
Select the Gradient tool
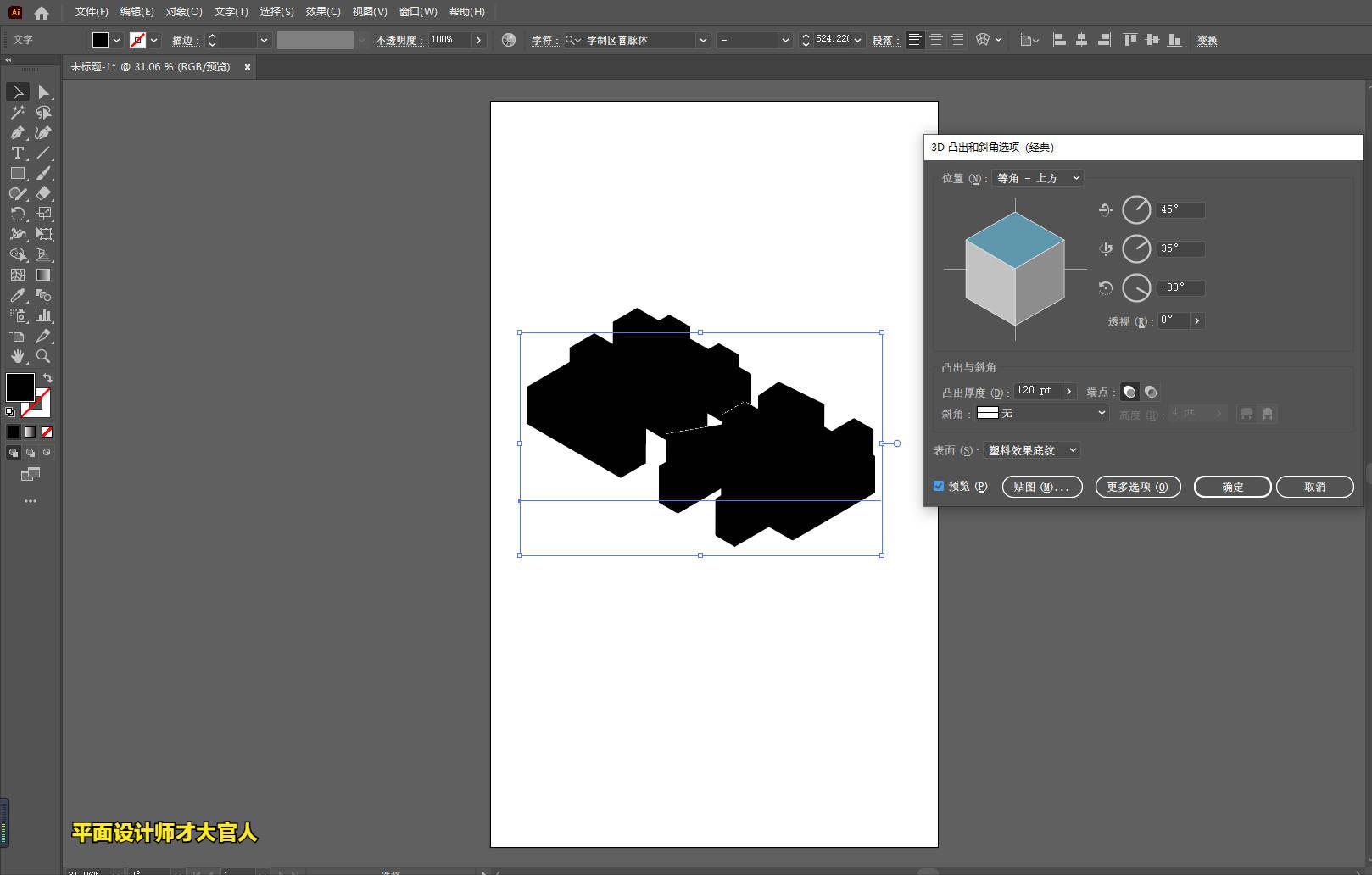pyautogui.click(x=43, y=275)
